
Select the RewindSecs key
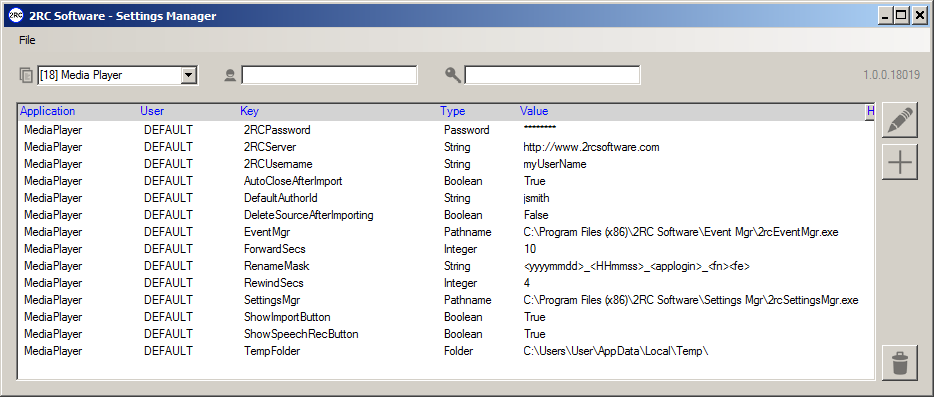pyautogui.click(x=273, y=283)
